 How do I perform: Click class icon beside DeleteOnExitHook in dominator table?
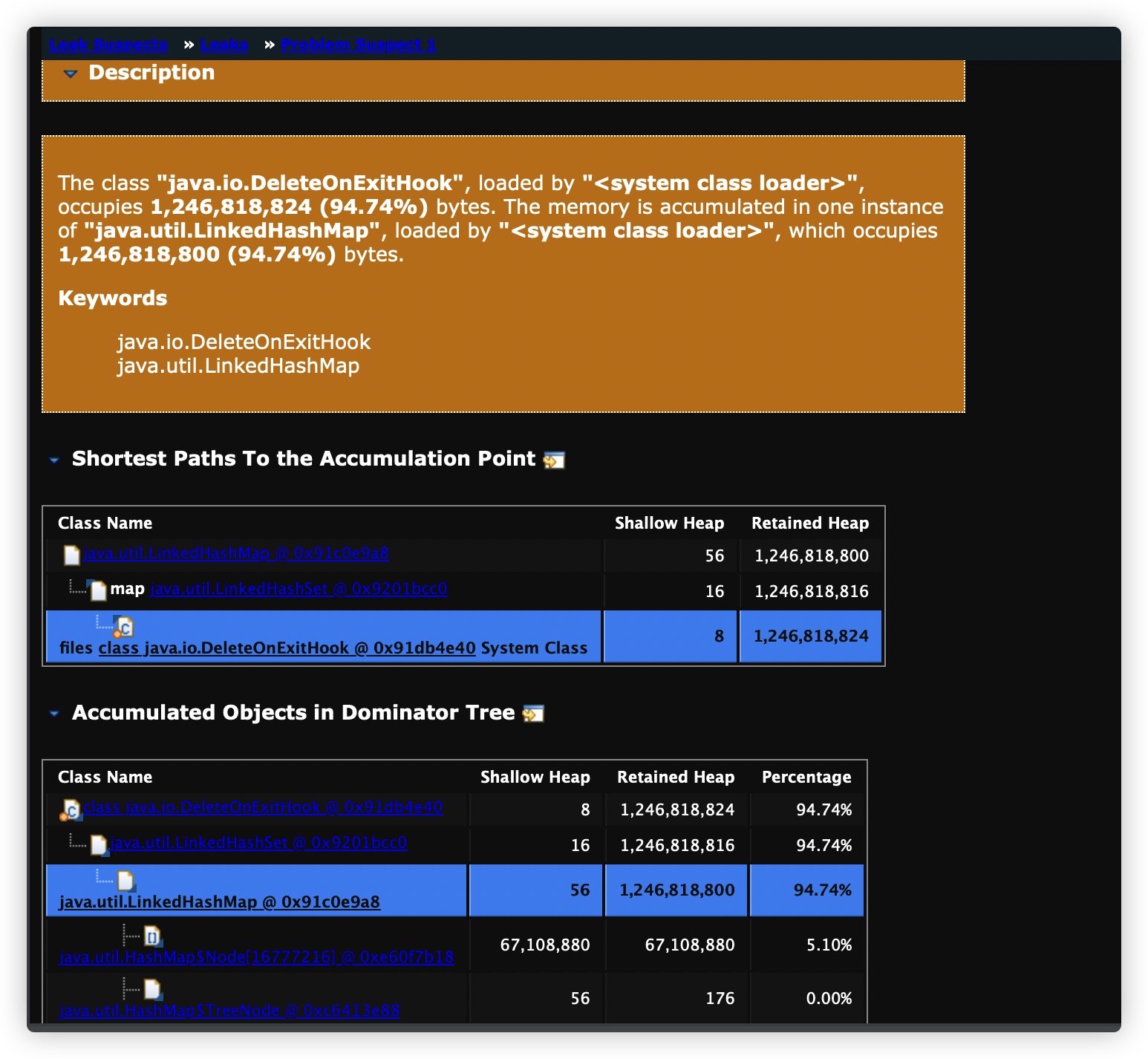(x=71, y=809)
